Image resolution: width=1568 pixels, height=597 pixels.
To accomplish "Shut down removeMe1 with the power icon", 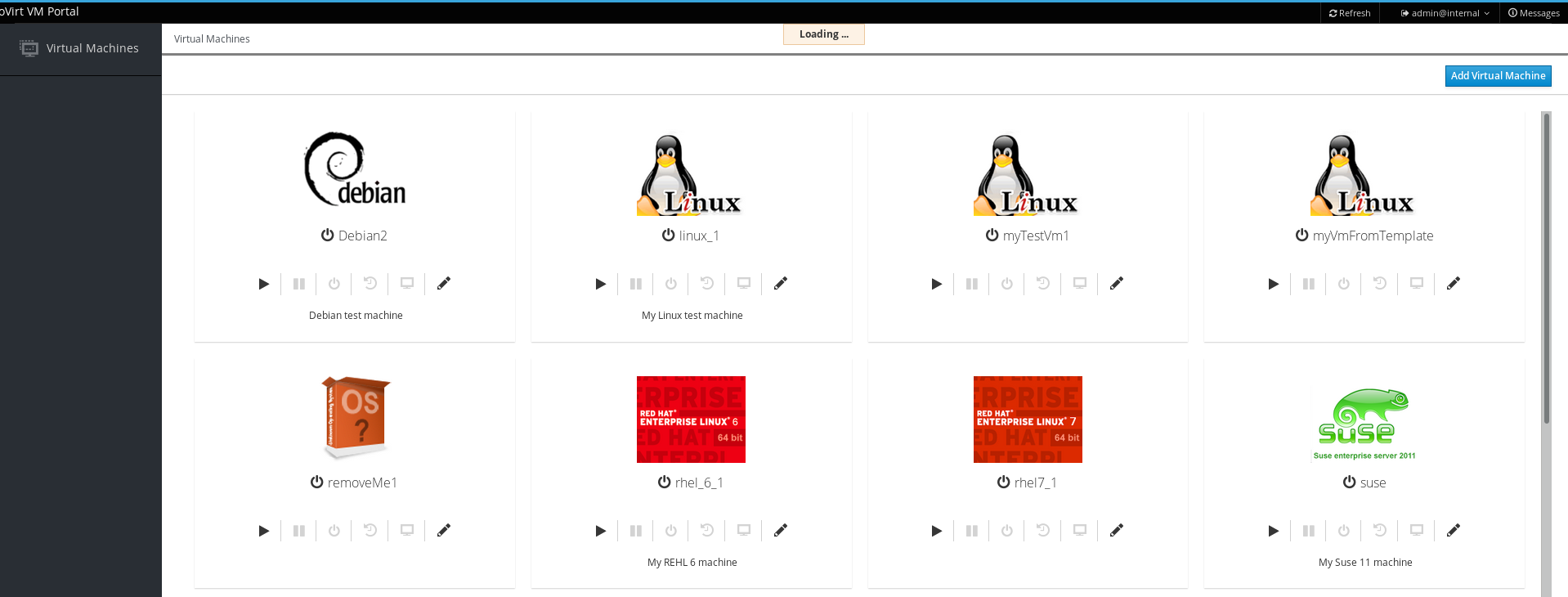I will click(x=334, y=531).
